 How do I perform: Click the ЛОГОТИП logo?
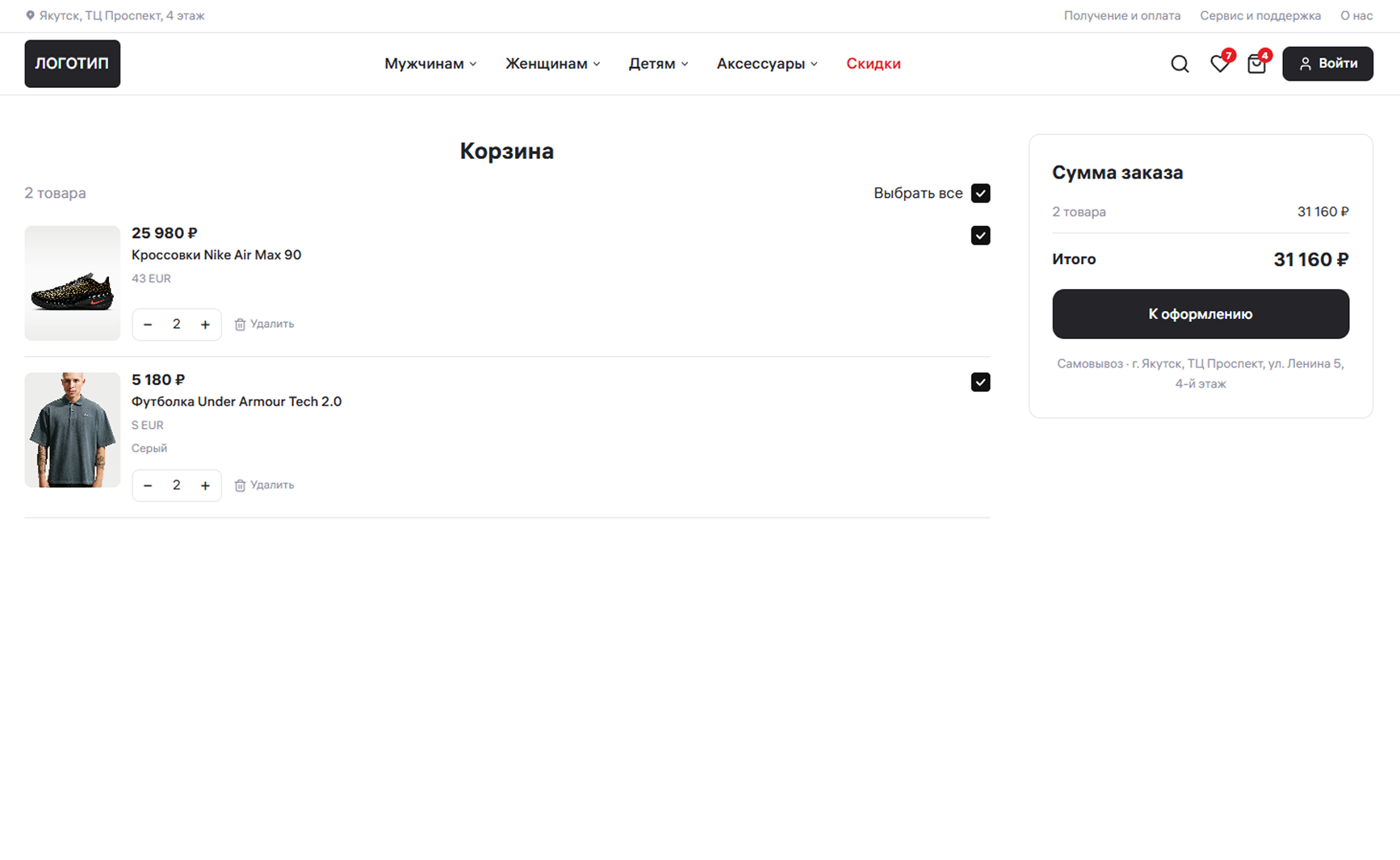click(72, 64)
